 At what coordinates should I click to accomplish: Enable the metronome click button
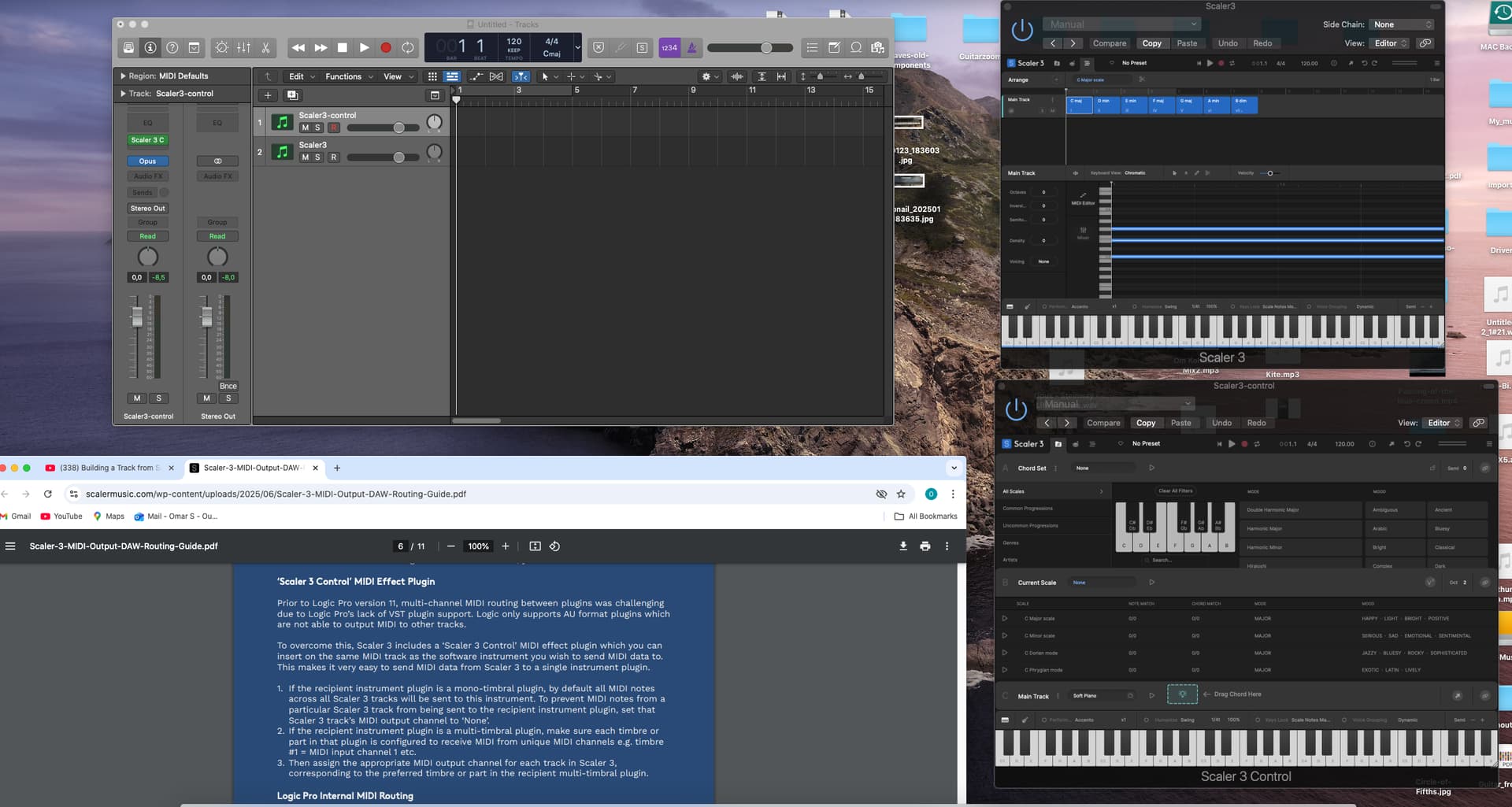(692, 48)
